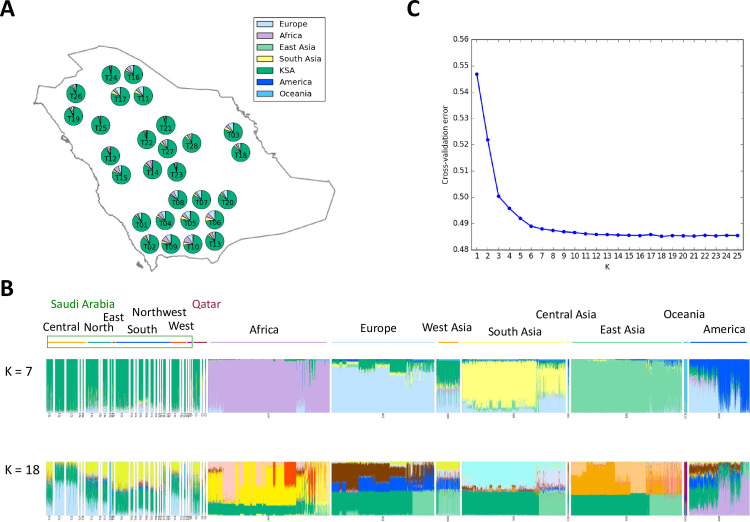Pick pie chart T05

click(190, 220)
